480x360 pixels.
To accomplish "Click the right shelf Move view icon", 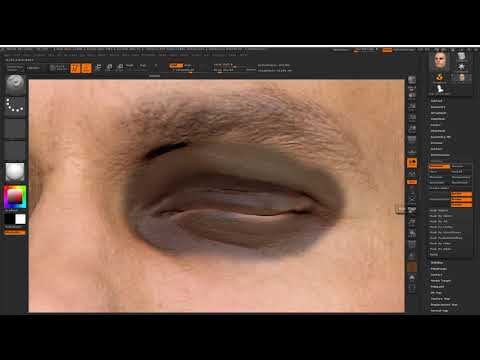I will (x=412, y=210).
